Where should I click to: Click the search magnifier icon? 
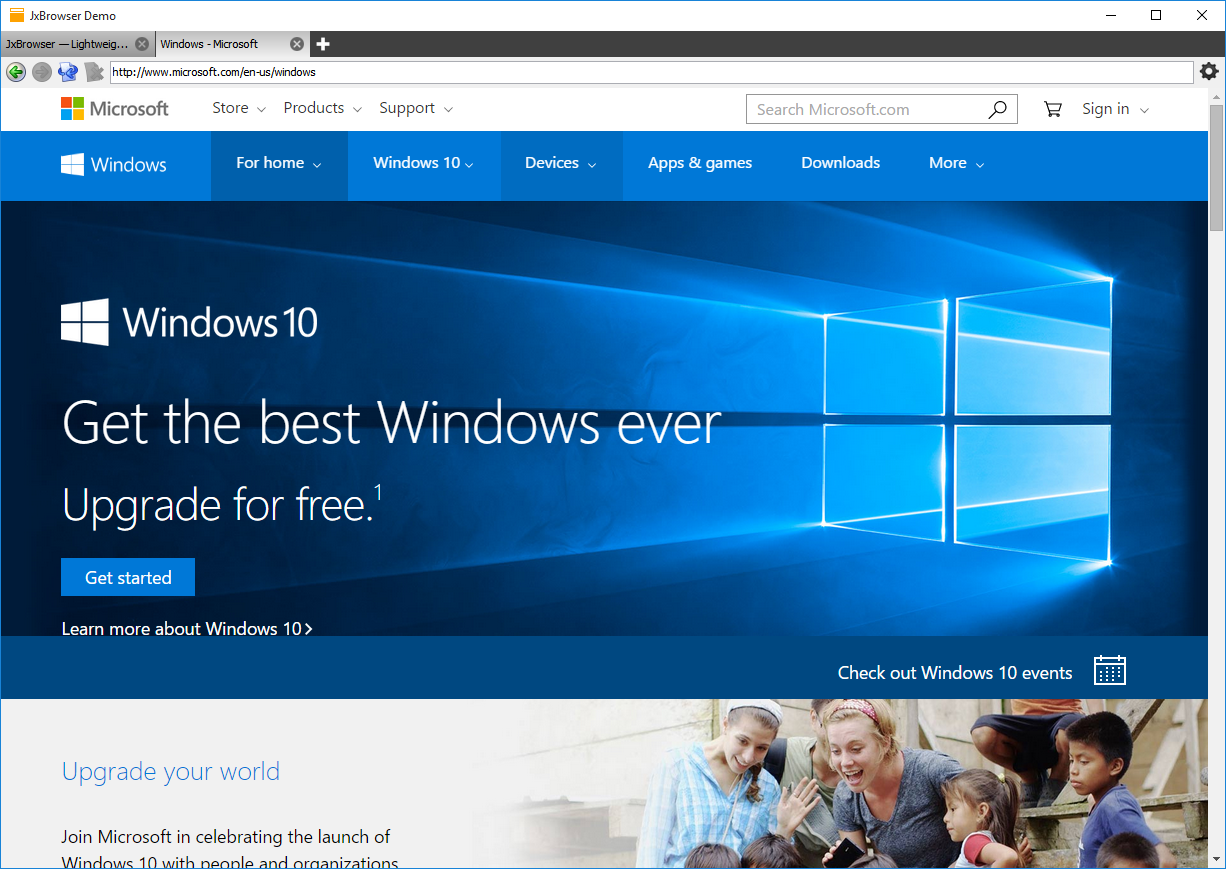click(x=997, y=110)
